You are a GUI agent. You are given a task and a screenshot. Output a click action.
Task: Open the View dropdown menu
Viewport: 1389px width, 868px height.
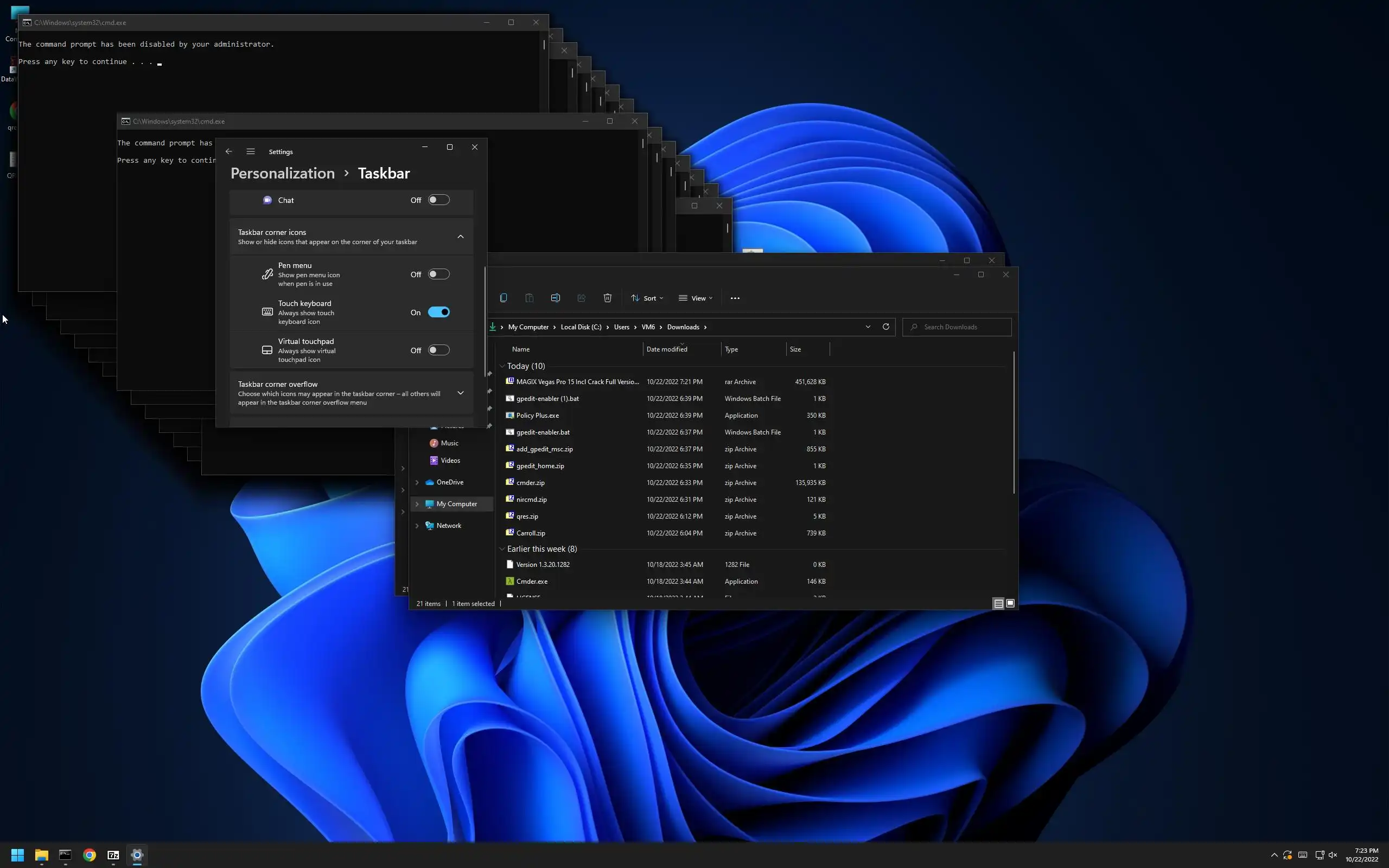coord(696,298)
